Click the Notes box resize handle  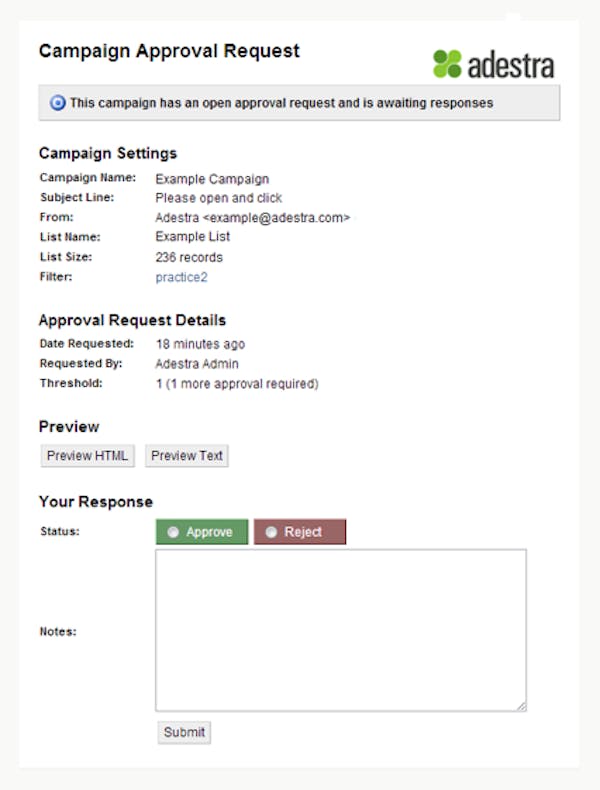521,706
